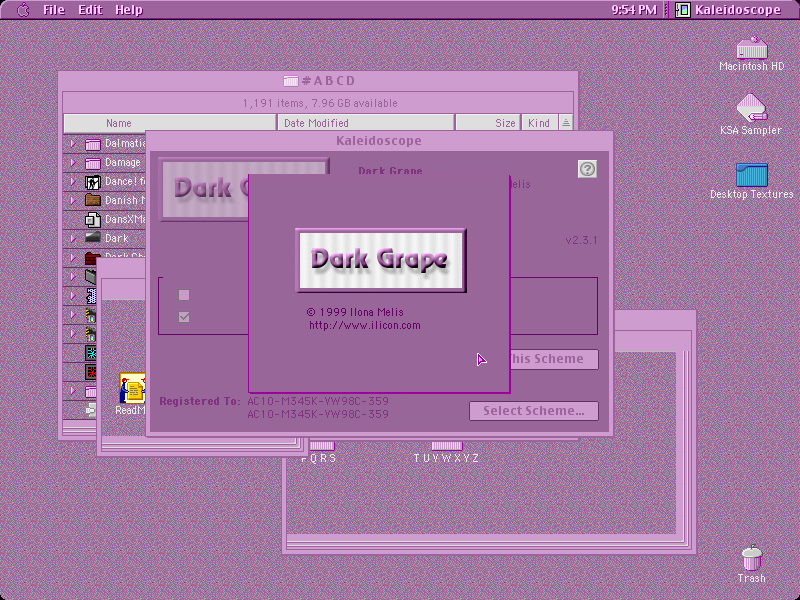
Task: Click the Kaleidoscope window title bar text
Action: point(379,141)
